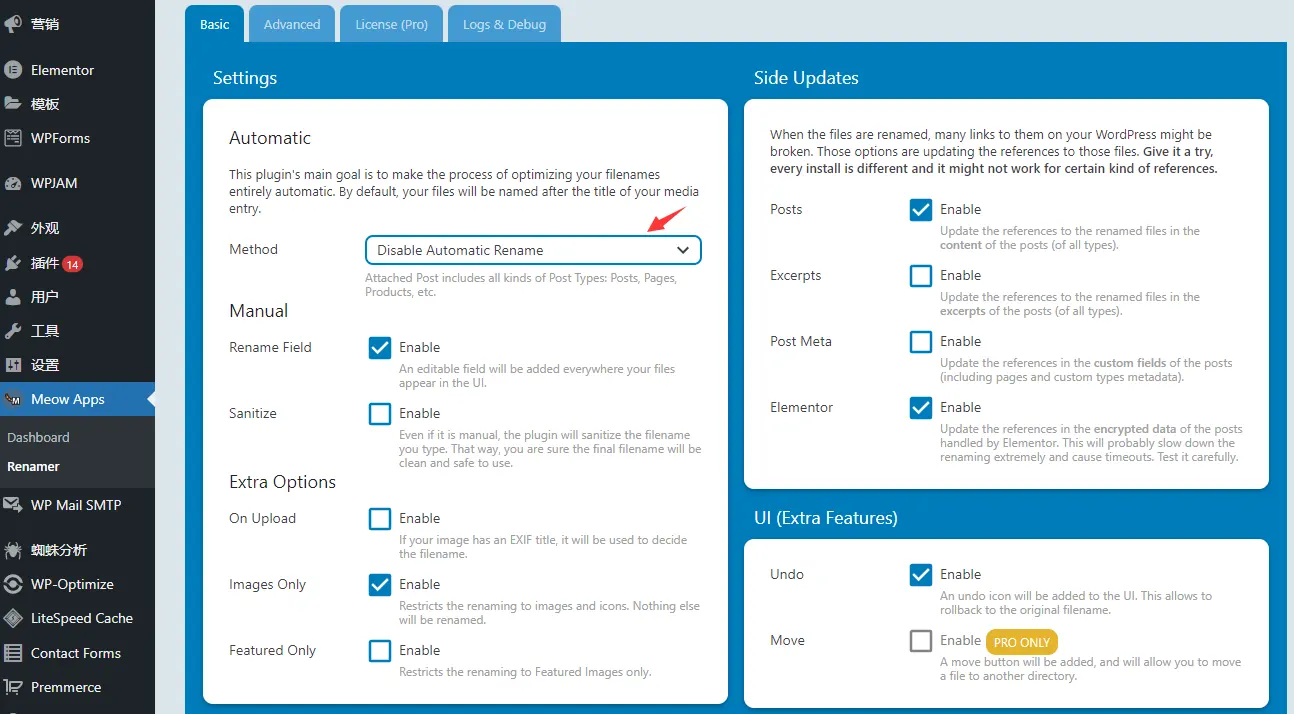Open the Renamer submenu item
Screen dimensions: 1294x714
pyautogui.click(x=33, y=466)
